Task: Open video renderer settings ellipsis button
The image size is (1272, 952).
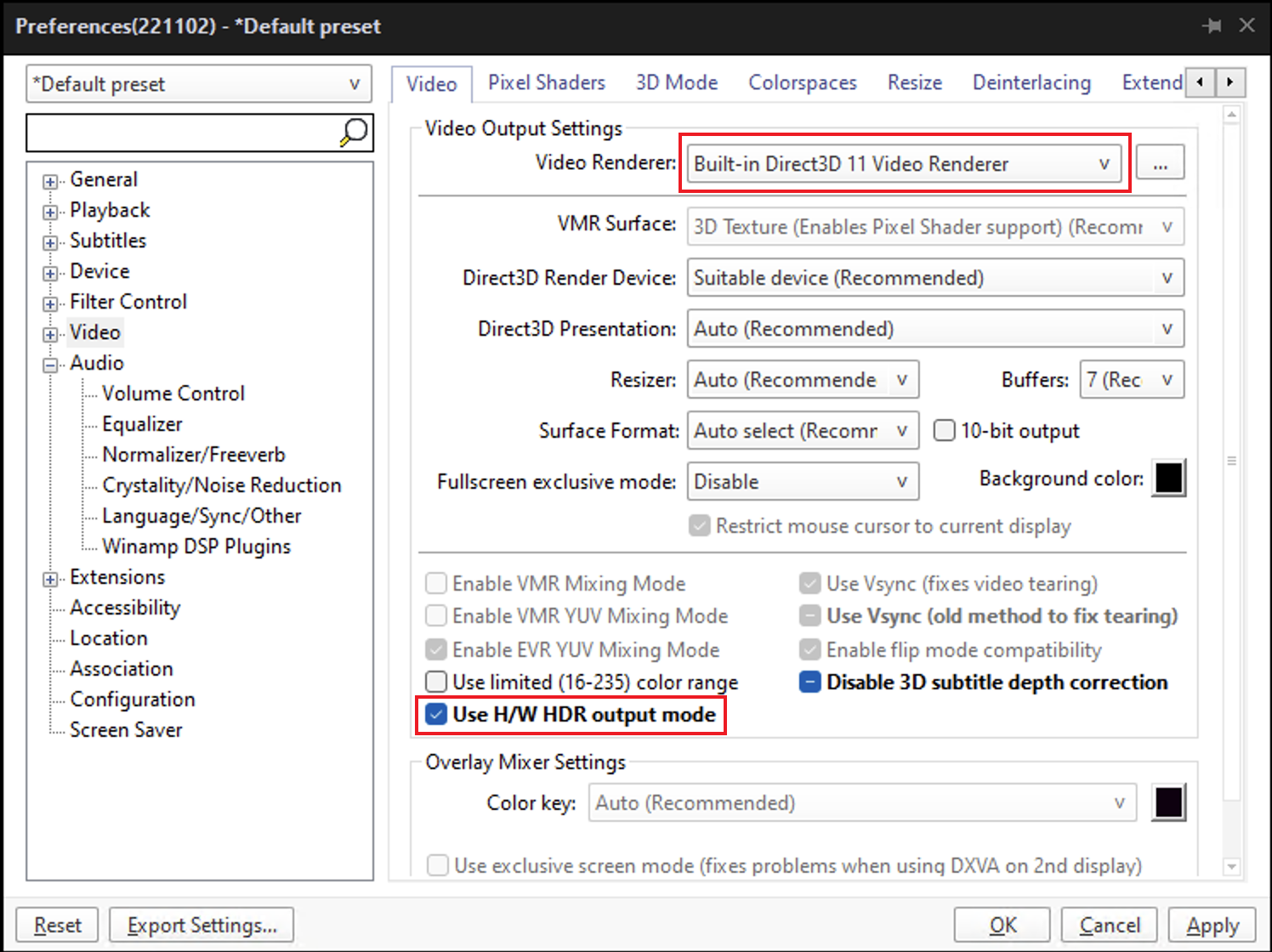Action: [x=1160, y=163]
